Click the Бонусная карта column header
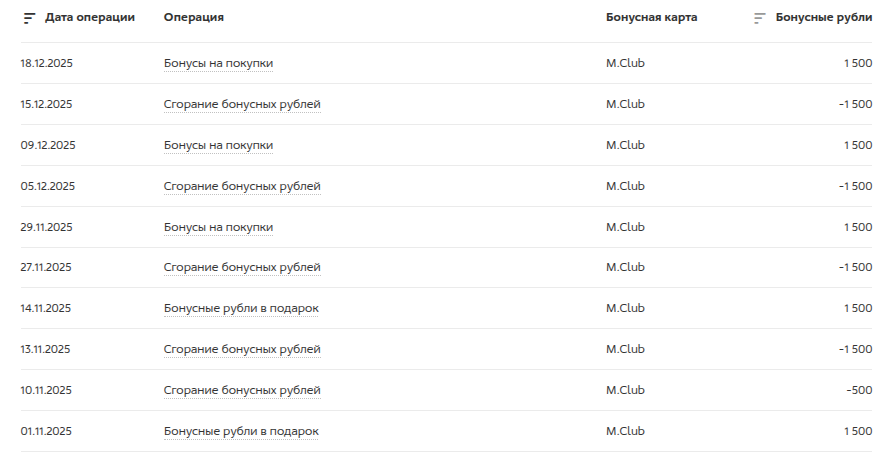The height and width of the screenshot is (467, 889). (651, 18)
